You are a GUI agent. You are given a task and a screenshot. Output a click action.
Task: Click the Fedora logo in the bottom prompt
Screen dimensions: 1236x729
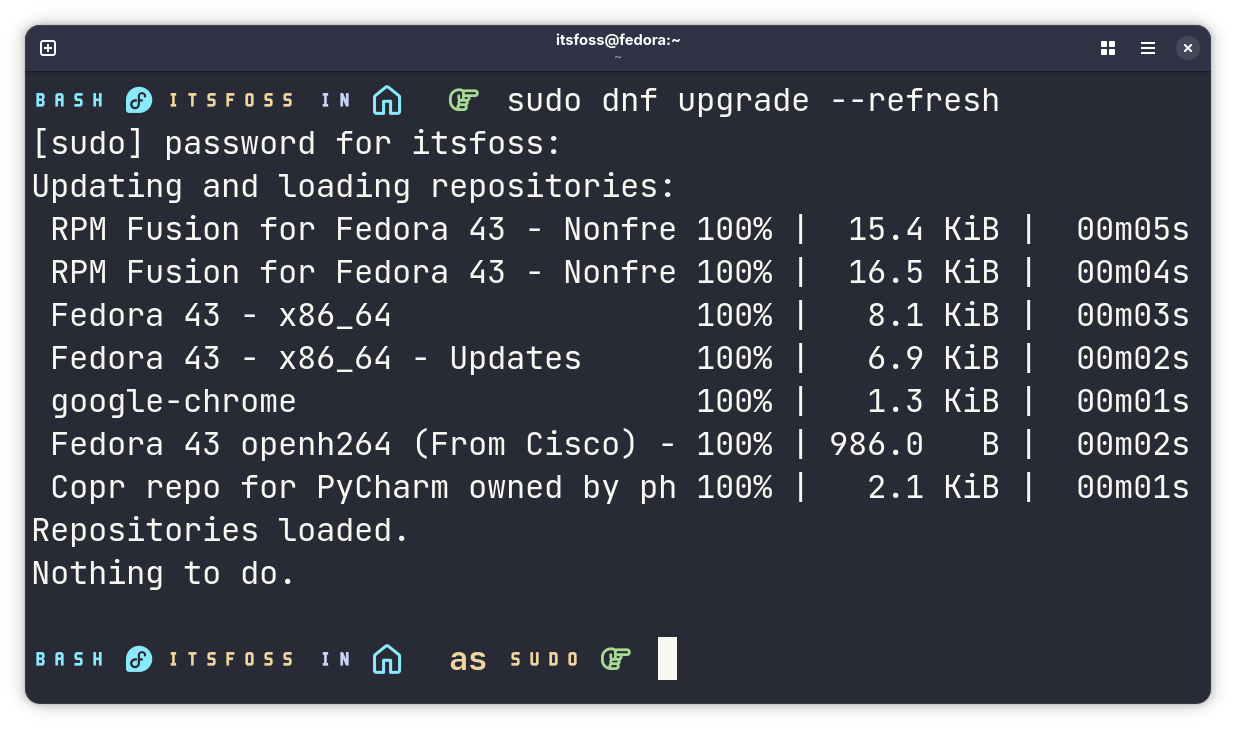click(139, 659)
